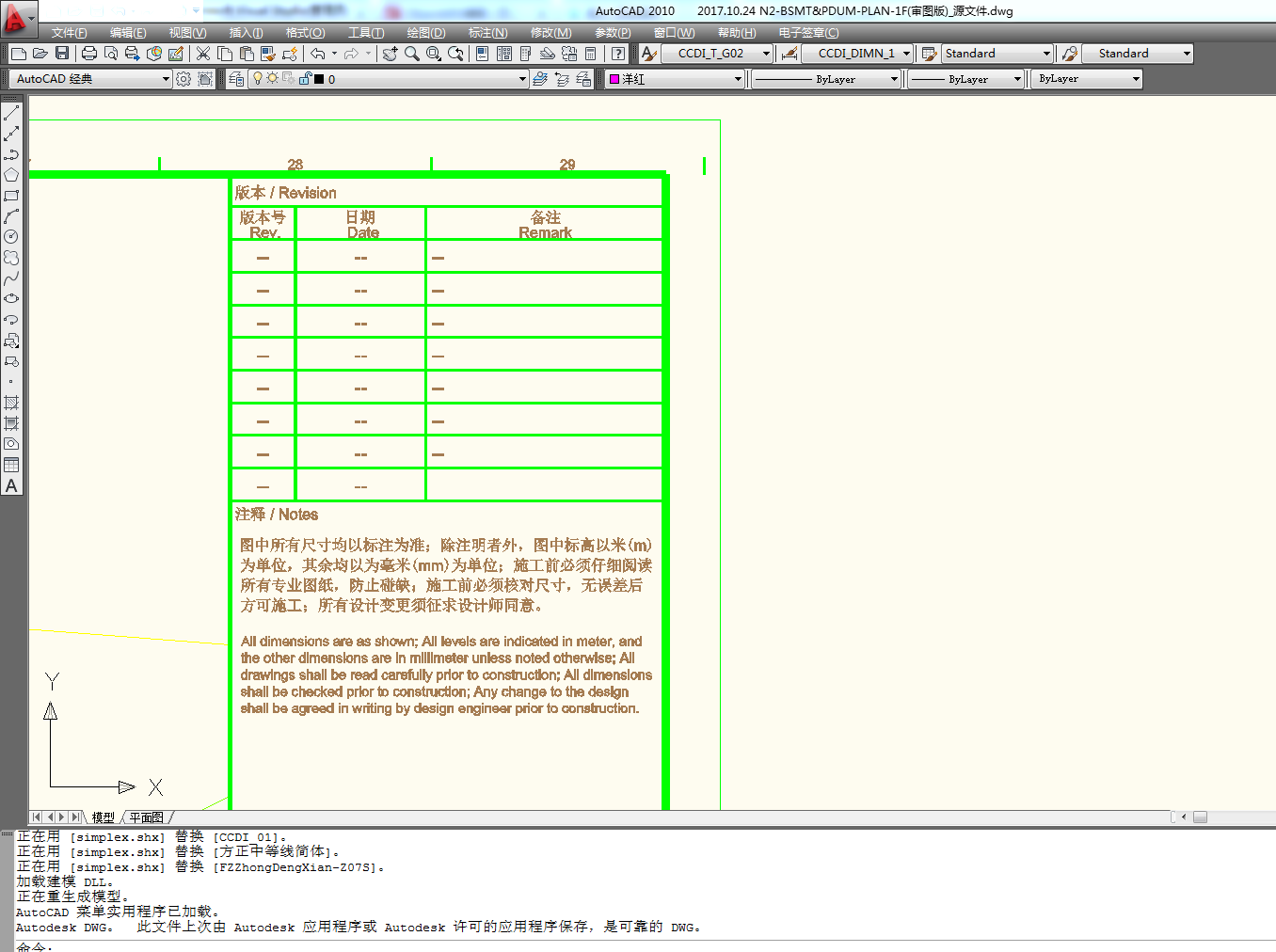Switch to the 模型 tab
Image resolution: width=1276 pixels, height=952 pixels.
point(104,817)
